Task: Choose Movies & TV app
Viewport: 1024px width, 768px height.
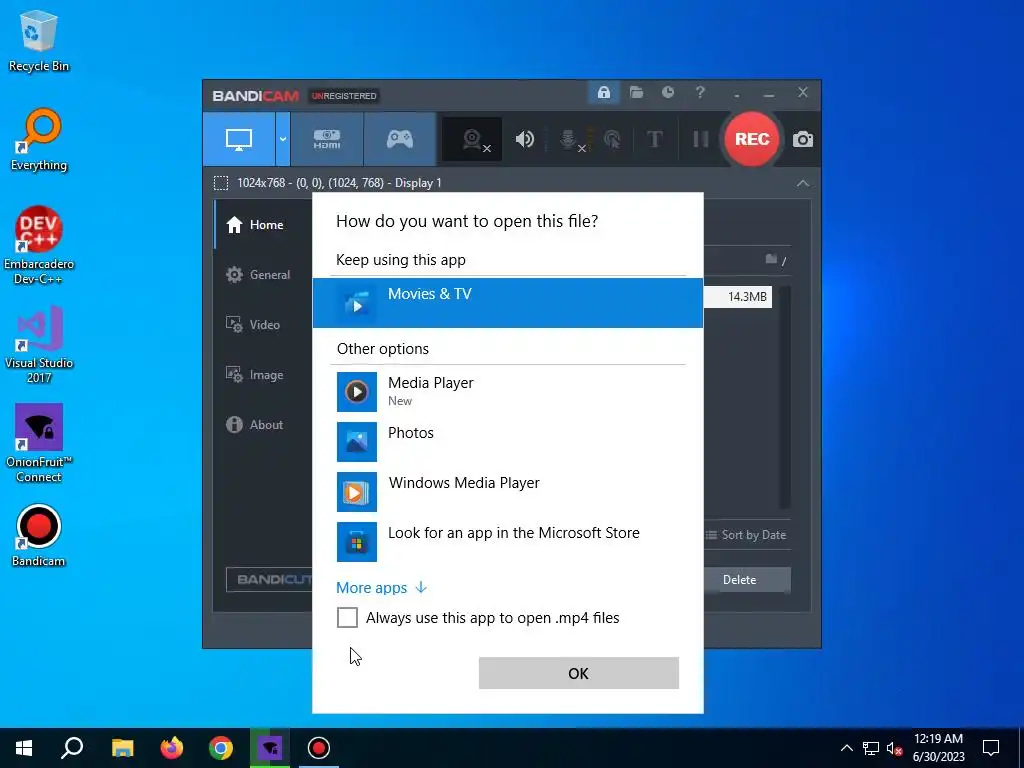Action: pyautogui.click(x=507, y=303)
